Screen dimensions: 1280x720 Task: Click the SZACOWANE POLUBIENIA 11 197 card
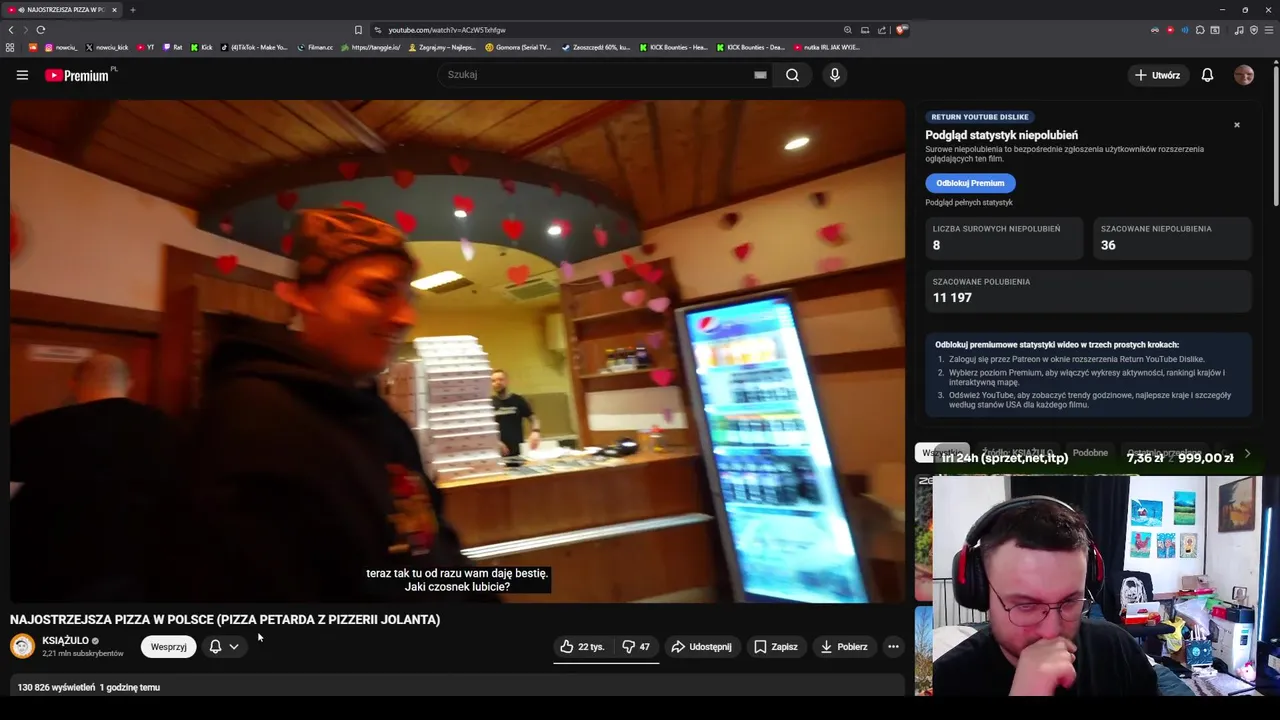1088,291
